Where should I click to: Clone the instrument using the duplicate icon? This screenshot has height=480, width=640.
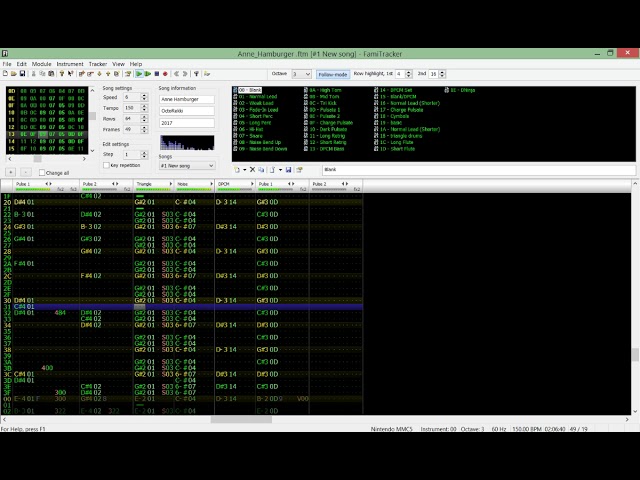click(261, 170)
